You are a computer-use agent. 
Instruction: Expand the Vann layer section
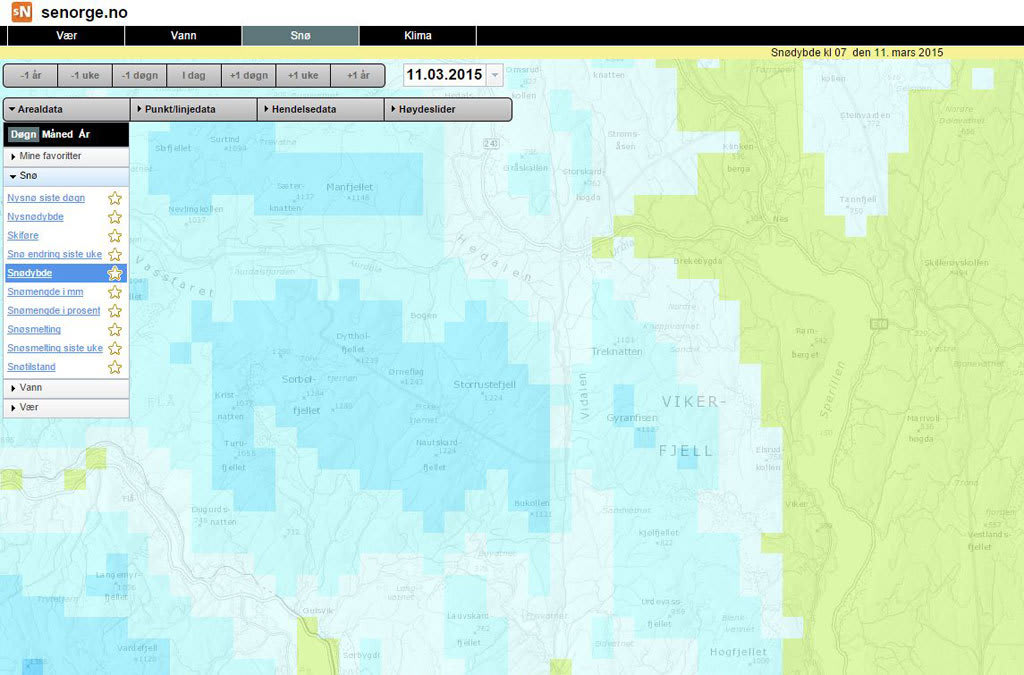pyautogui.click(x=66, y=388)
